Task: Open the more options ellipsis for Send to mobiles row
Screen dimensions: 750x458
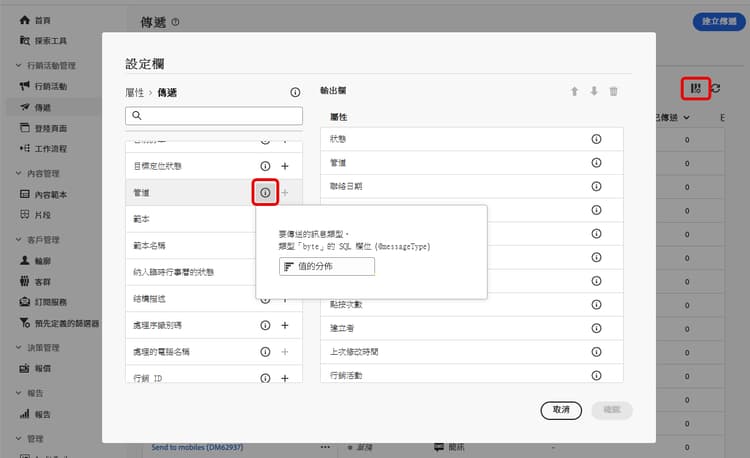Action: (x=325, y=447)
